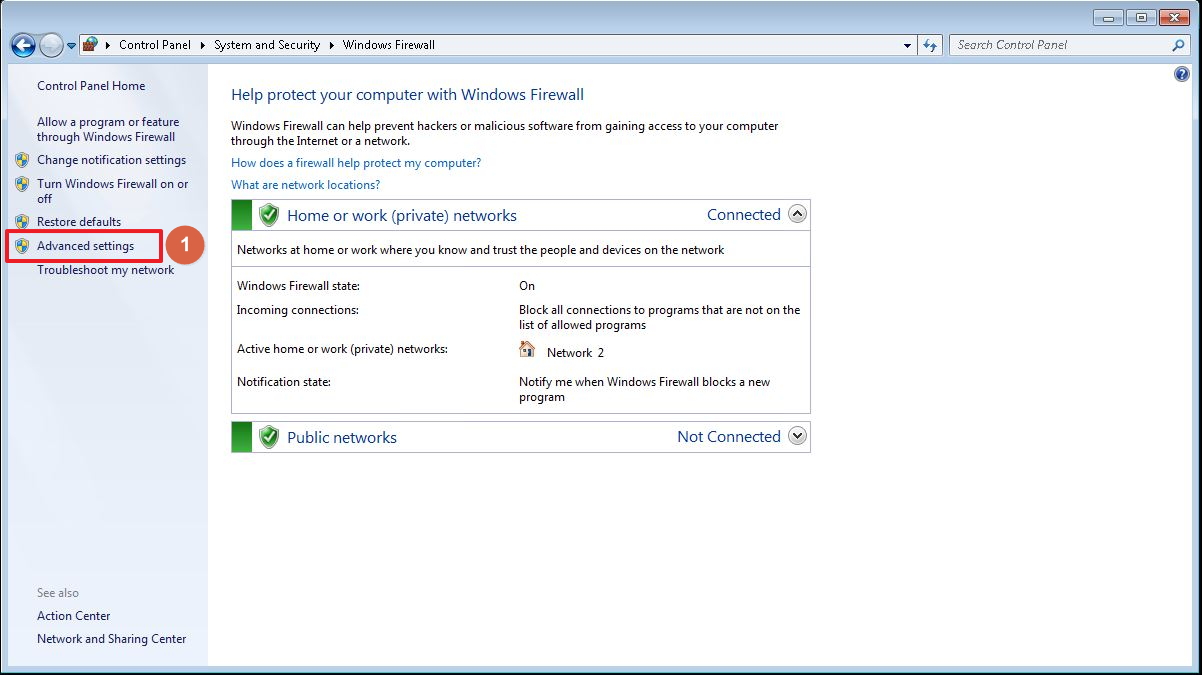Click the Network 2 text
Image resolution: width=1202 pixels, height=675 pixels.
pos(576,353)
